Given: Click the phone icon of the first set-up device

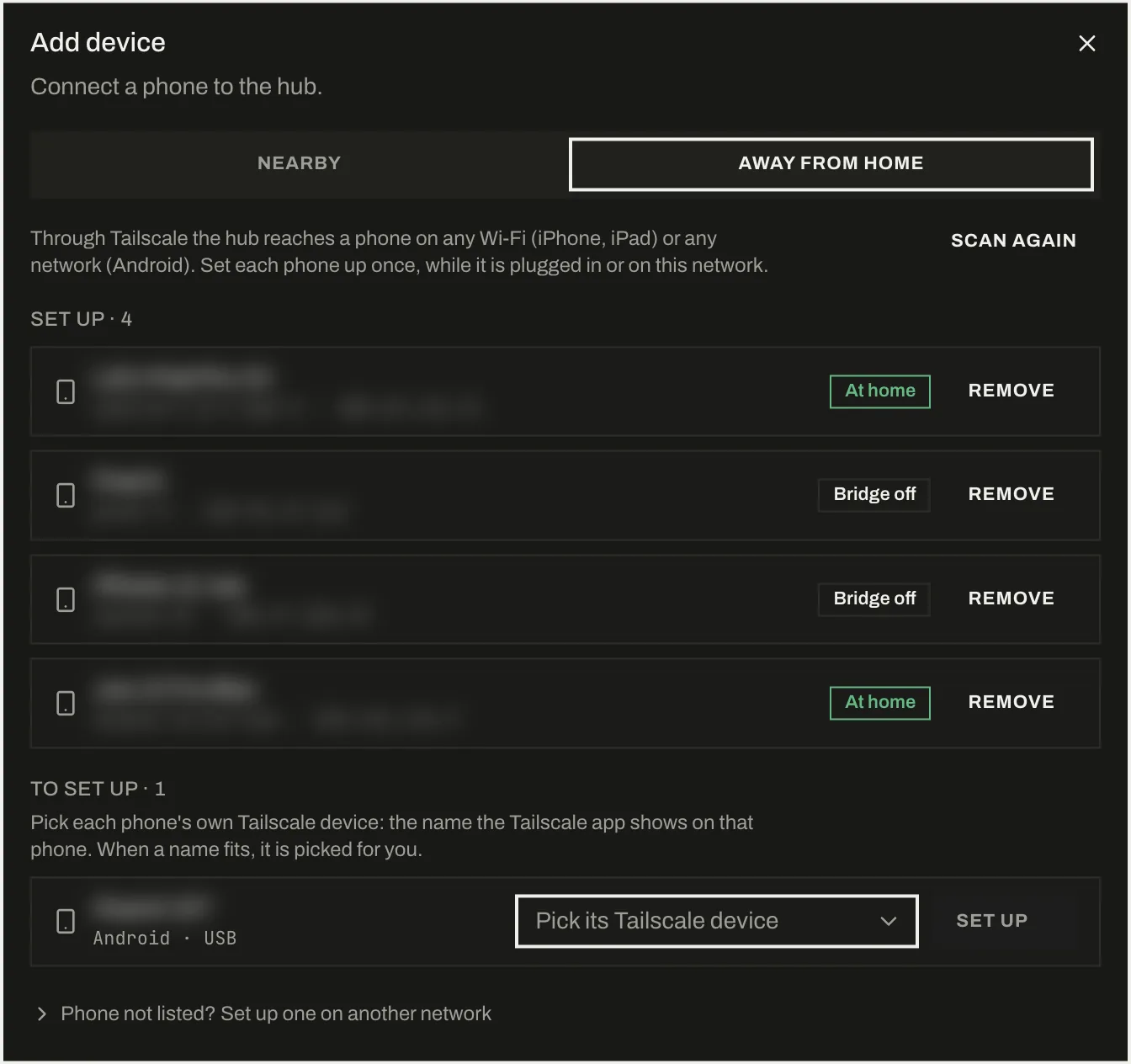Looking at the screenshot, I should [x=66, y=391].
